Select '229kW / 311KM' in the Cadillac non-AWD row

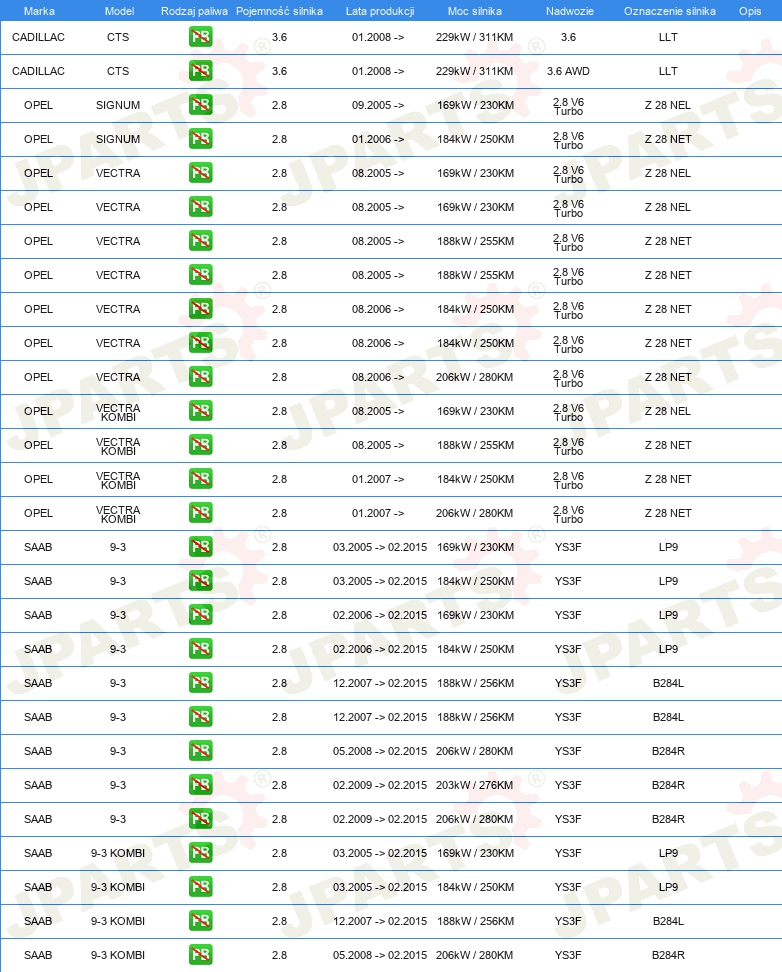(x=474, y=37)
